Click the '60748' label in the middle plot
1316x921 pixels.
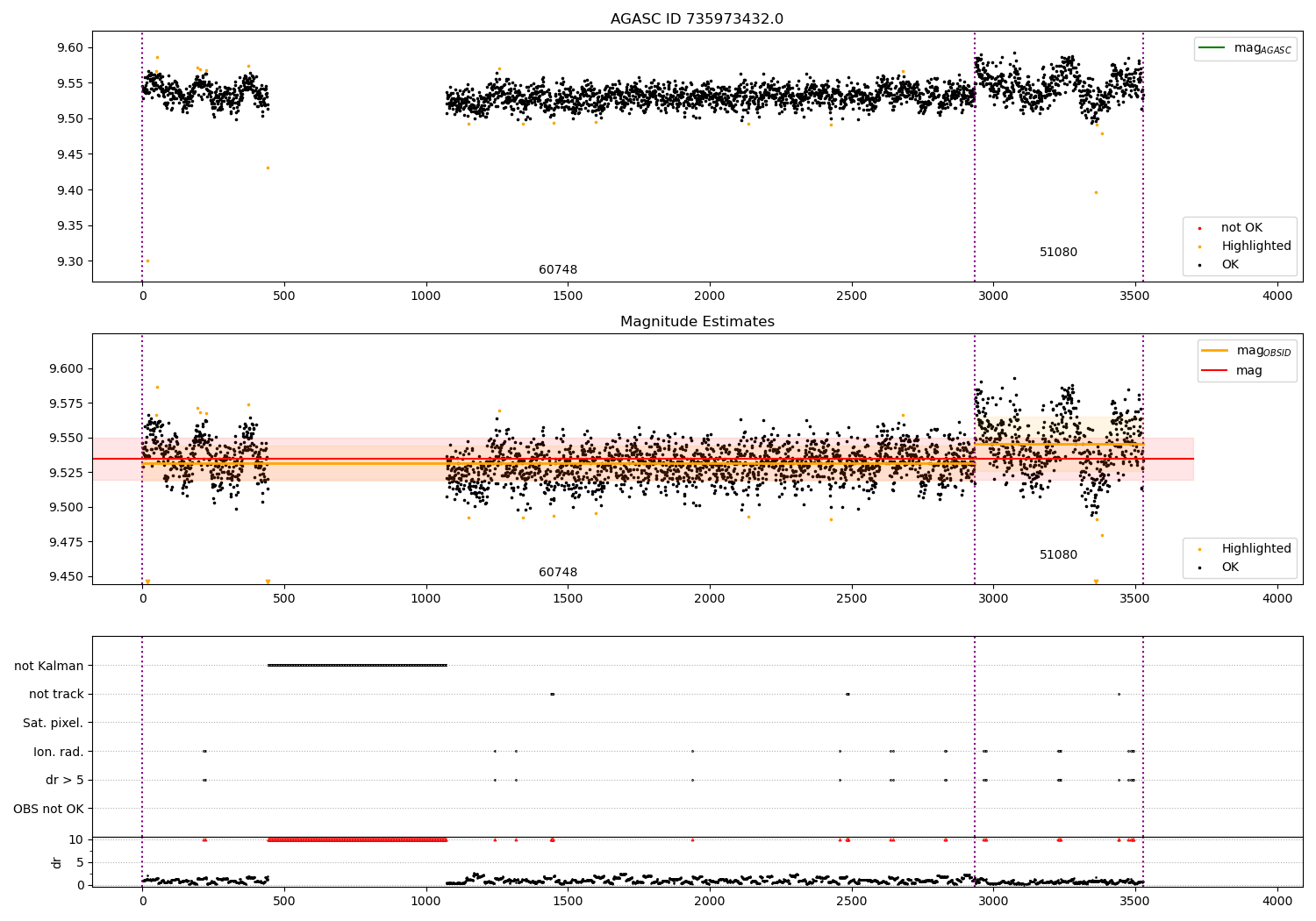558,573
